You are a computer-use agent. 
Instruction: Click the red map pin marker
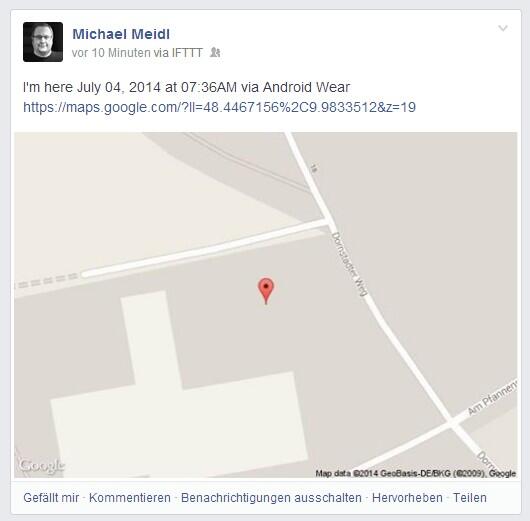(266, 291)
